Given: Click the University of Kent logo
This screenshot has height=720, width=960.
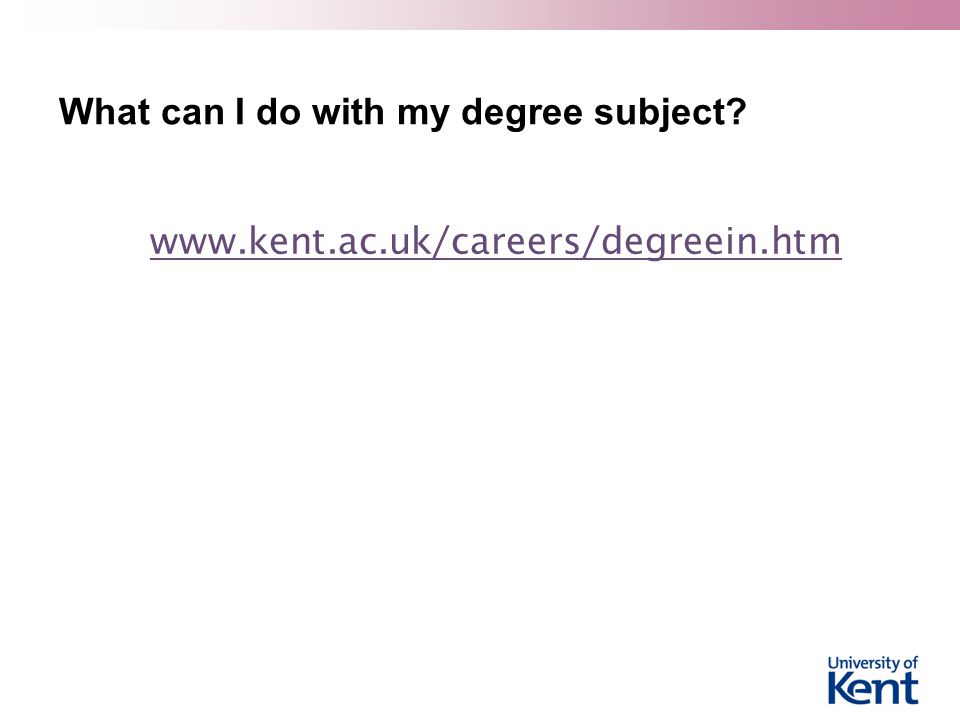Looking at the screenshot, I should pos(873,680).
